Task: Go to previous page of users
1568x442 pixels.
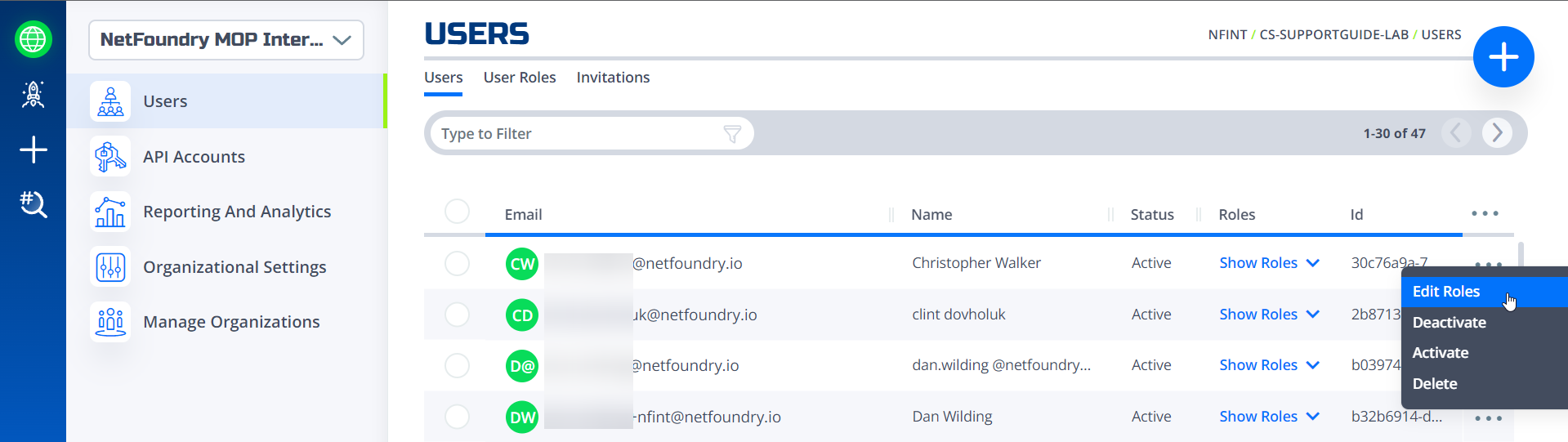Action: (1456, 132)
